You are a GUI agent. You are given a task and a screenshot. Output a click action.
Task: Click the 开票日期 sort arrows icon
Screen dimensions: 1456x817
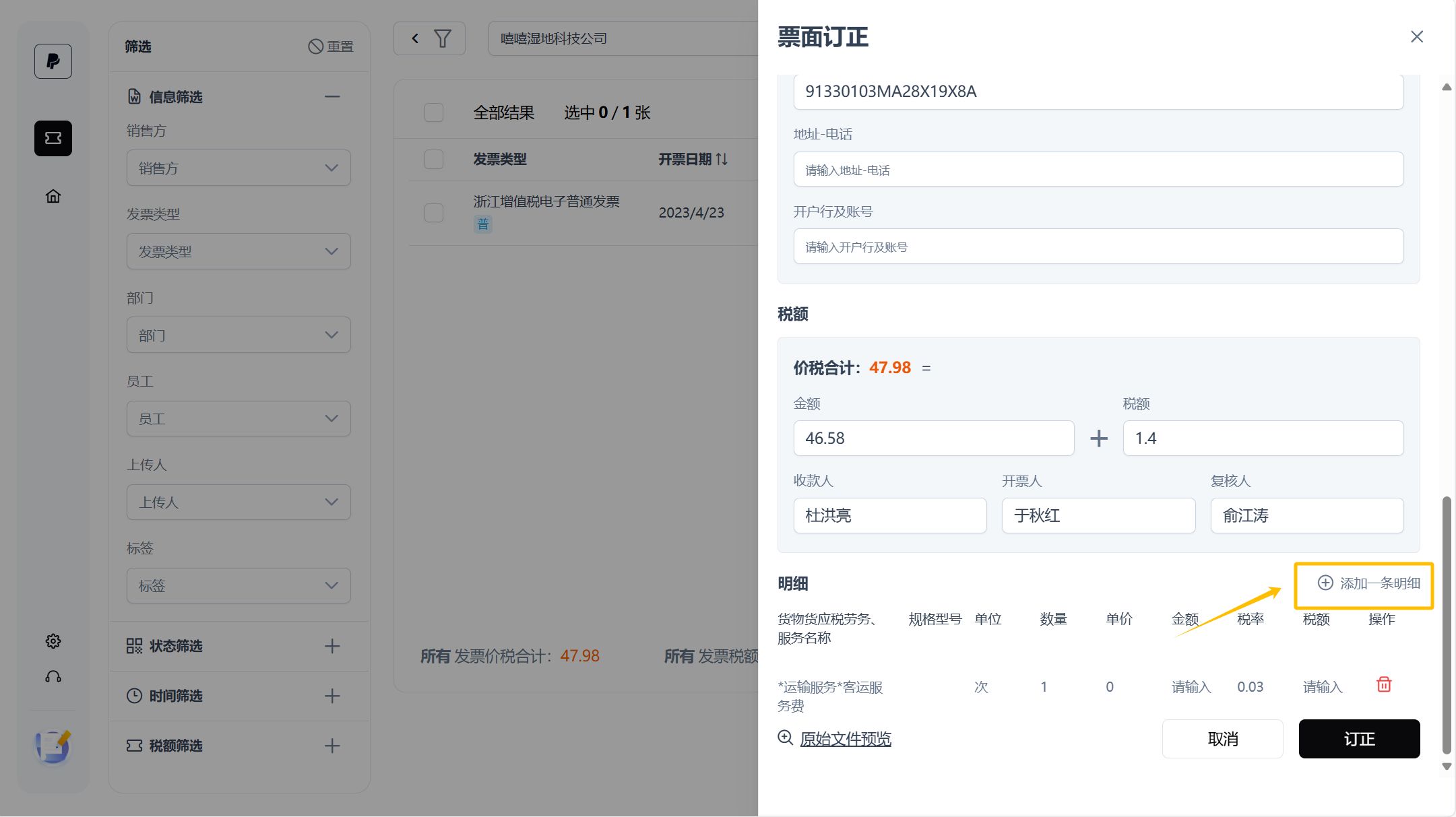(x=722, y=159)
